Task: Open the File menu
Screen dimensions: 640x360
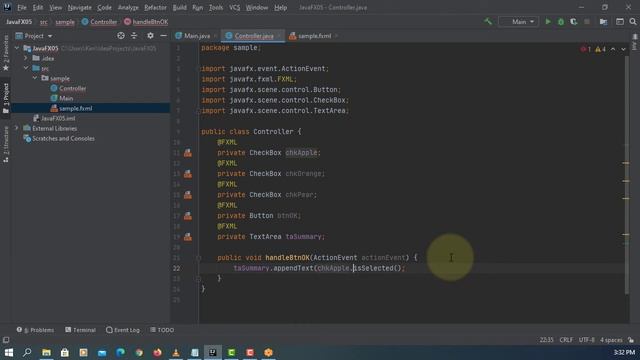Action: (x=22, y=7)
